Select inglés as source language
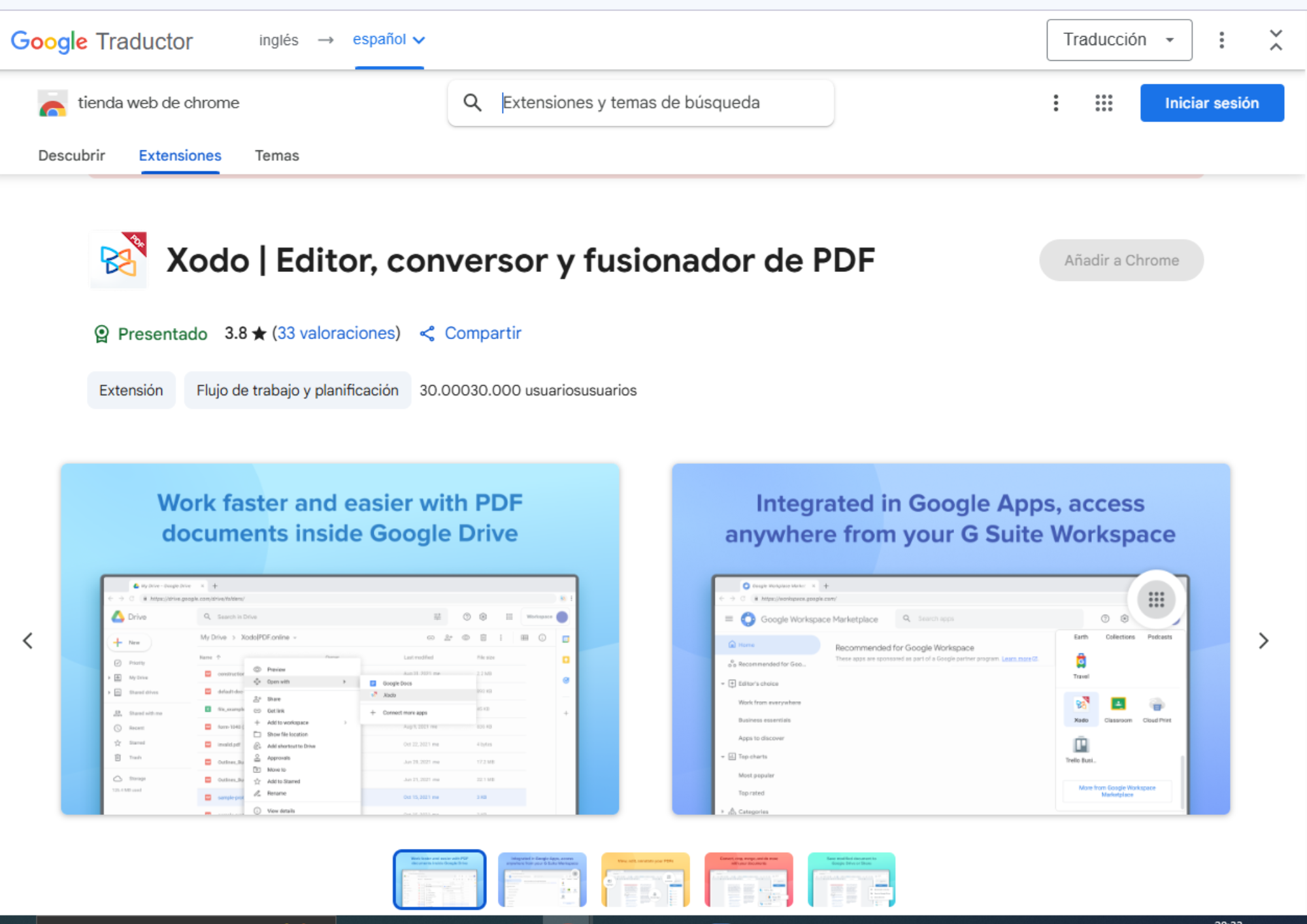 point(278,40)
